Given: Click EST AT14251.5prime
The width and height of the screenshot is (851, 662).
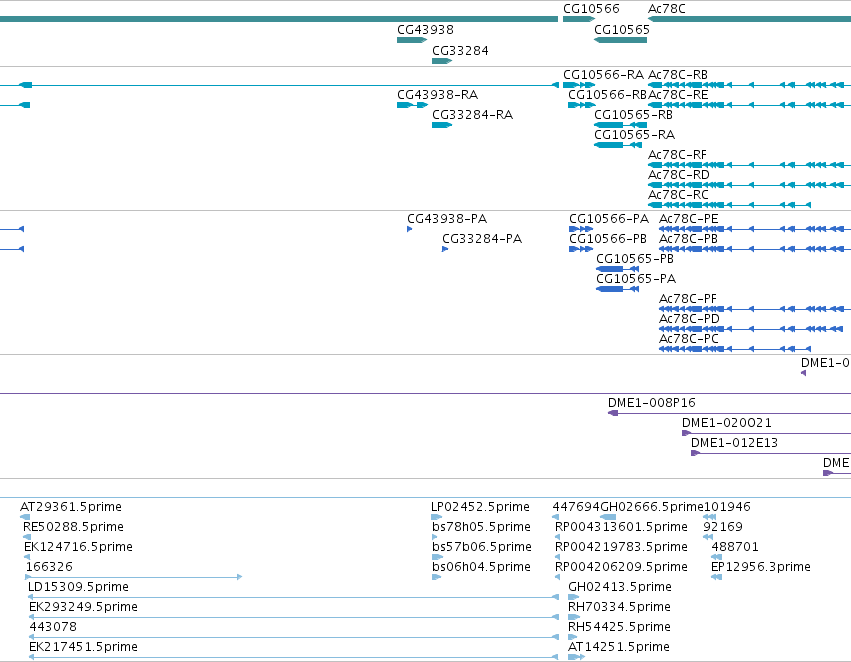Looking at the screenshot, I should (619, 648).
